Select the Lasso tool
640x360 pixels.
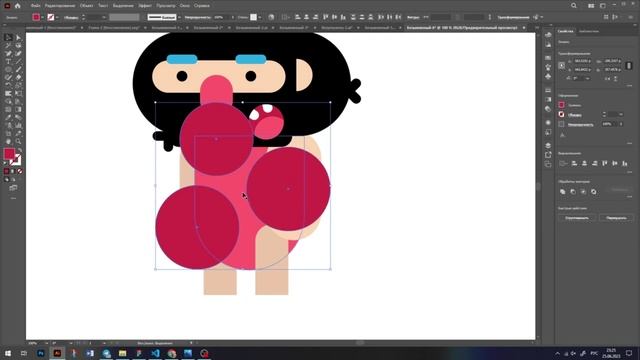[x=18, y=45]
